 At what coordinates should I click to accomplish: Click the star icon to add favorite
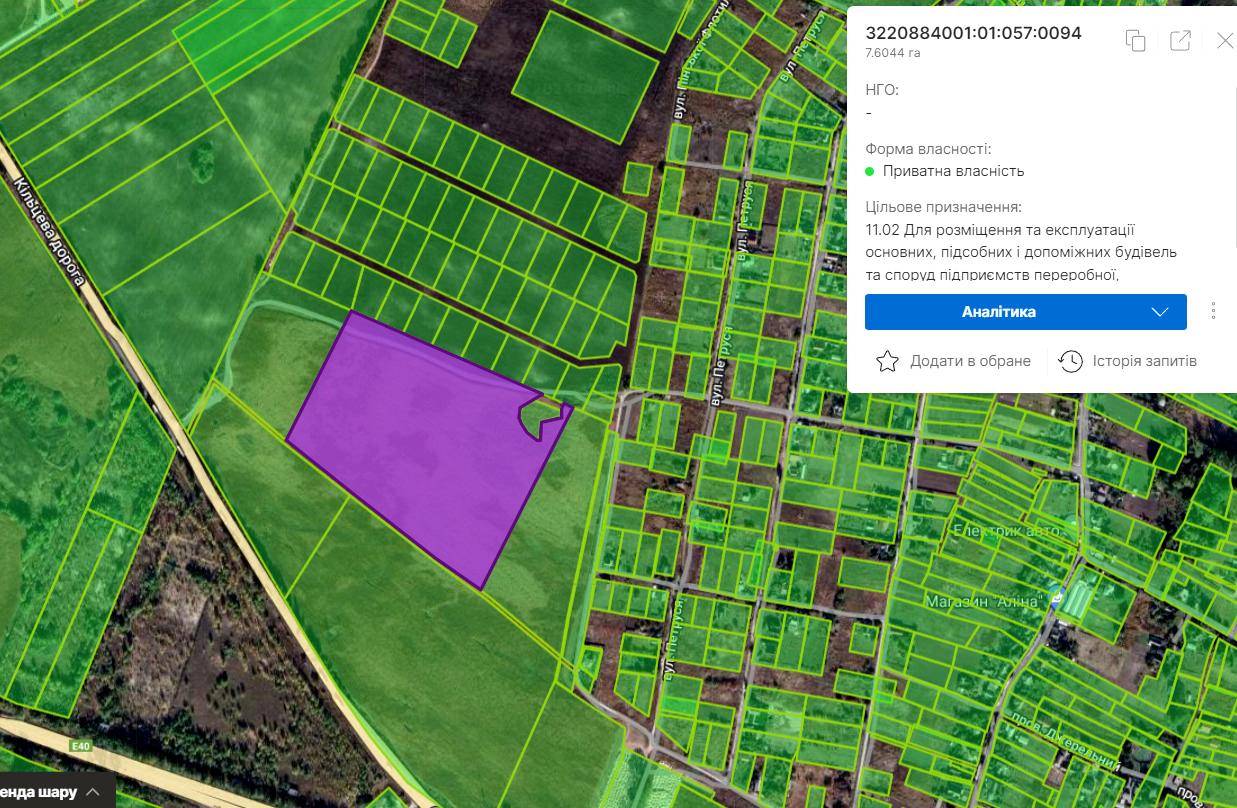[x=887, y=361]
